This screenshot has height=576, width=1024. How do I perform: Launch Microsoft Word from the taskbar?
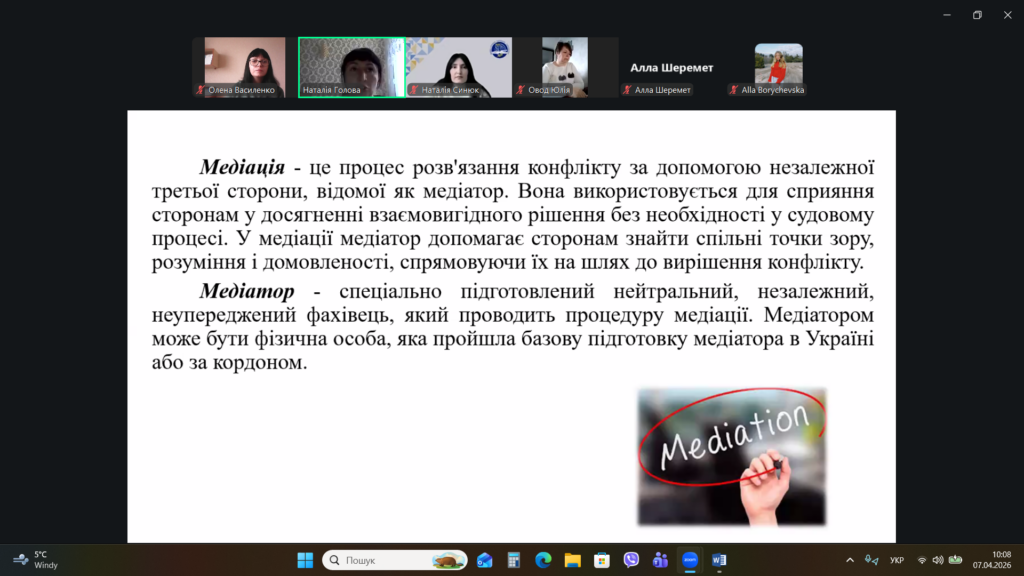(x=719, y=560)
